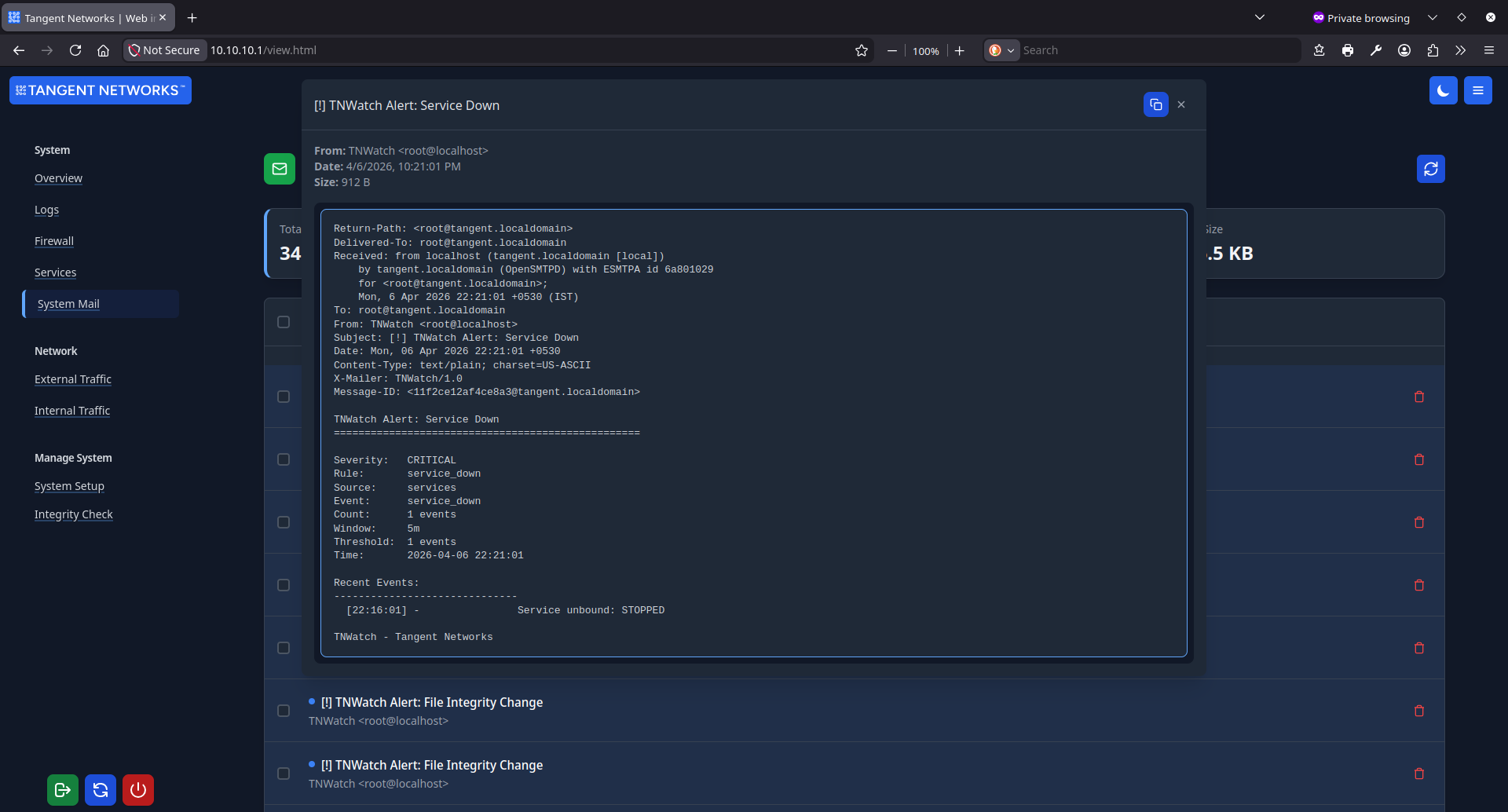Expand the Private browsing dropdown
The image size is (1508, 812).
click(x=1432, y=16)
